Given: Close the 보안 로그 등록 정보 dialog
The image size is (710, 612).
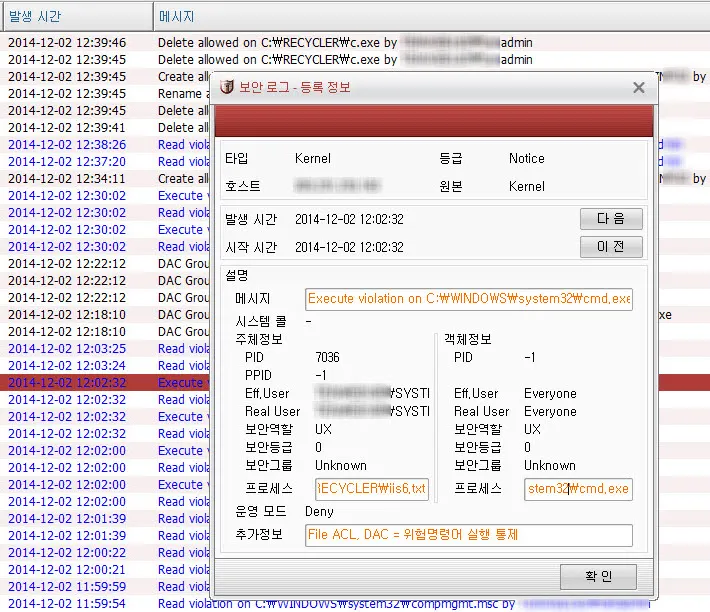Looking at the screenshot, I should 639,87.
